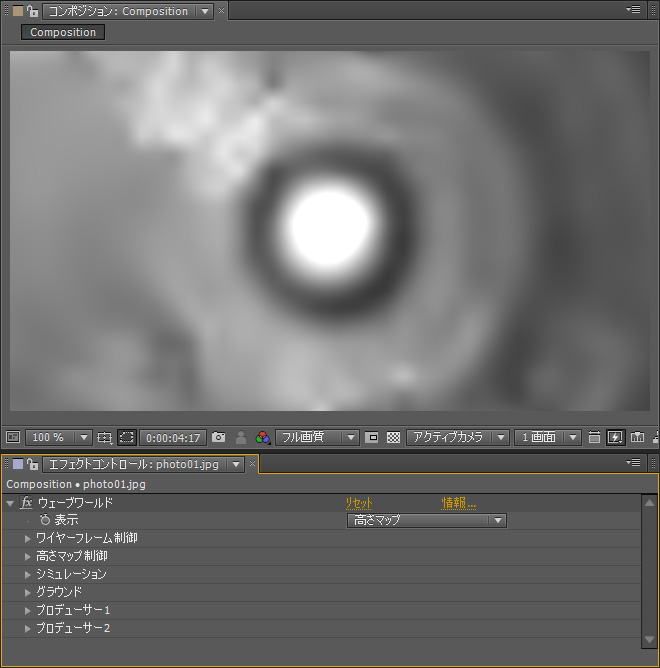Expand シミュレーション group
The height and width of the screenshot is (668, 660).
(x=28, y=575)
